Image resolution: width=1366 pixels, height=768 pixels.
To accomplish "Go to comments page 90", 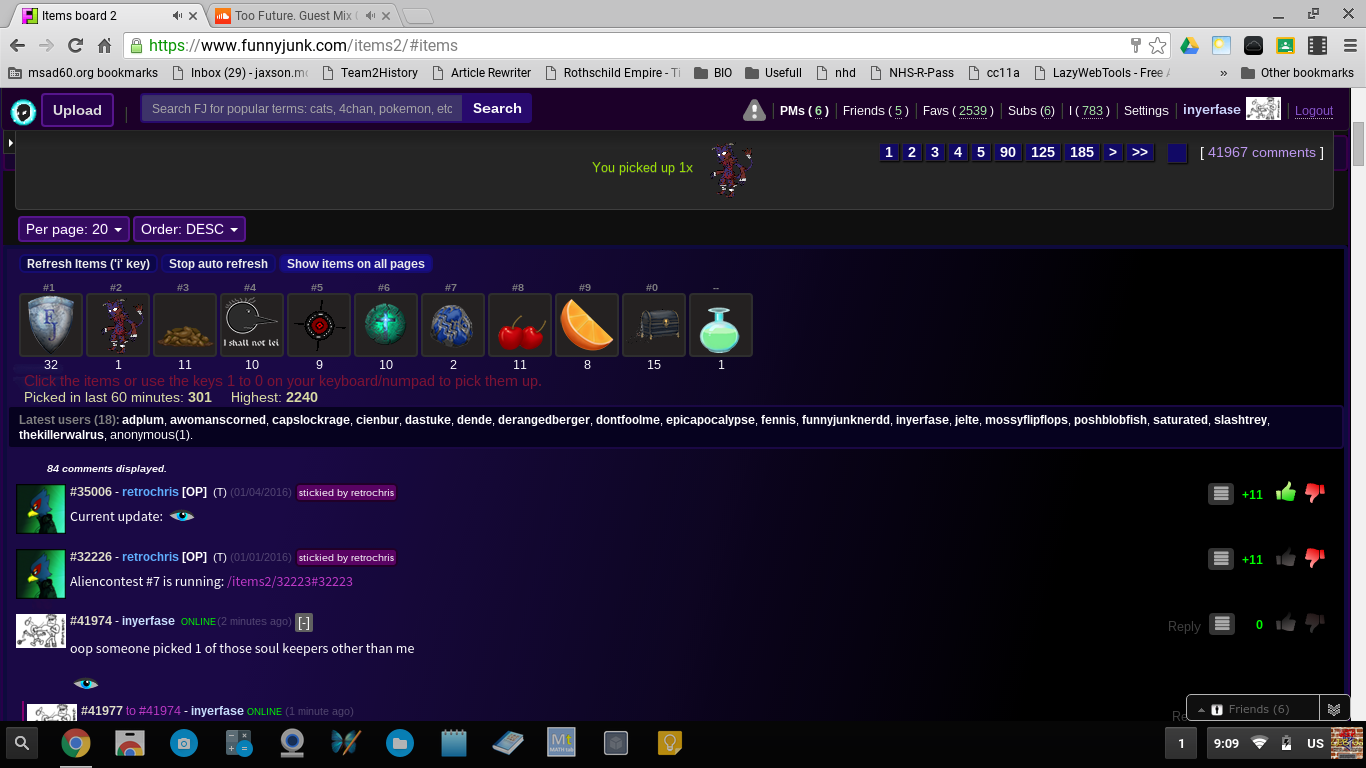I will pyautogui.click(x=1007, y=152).
